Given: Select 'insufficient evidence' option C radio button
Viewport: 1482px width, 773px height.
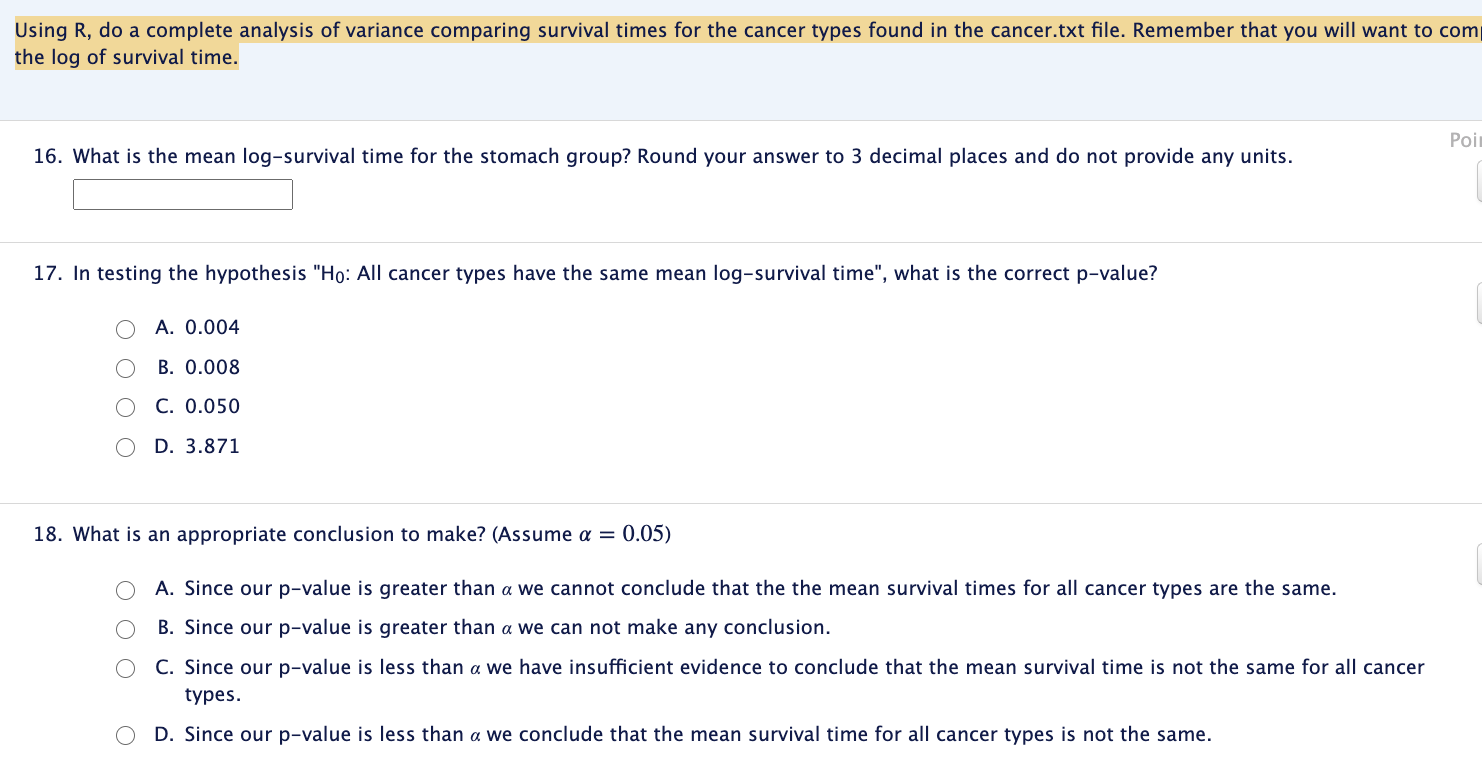Looking at the screenshot, I should coord(125,669).
